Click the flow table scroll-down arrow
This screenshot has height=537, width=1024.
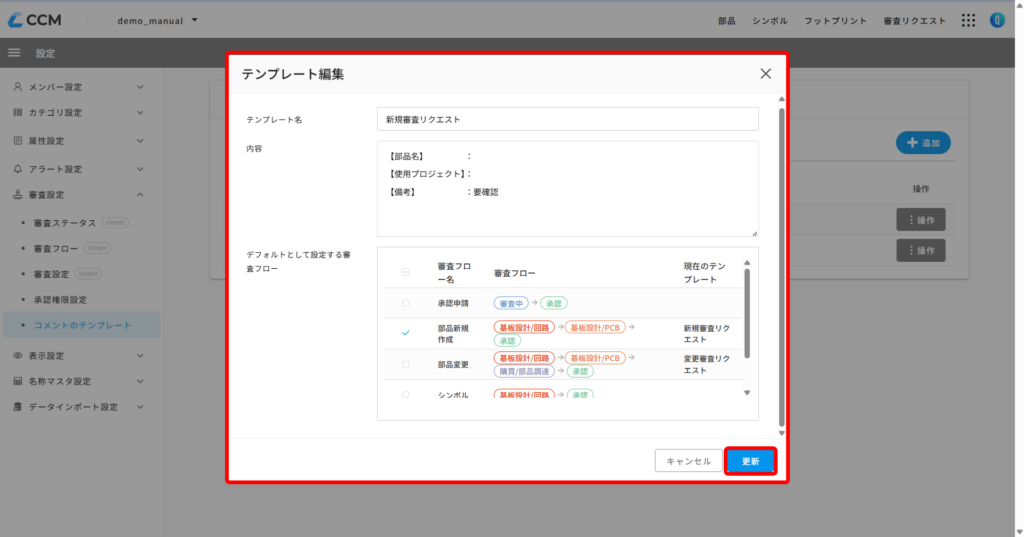[747, 393]
